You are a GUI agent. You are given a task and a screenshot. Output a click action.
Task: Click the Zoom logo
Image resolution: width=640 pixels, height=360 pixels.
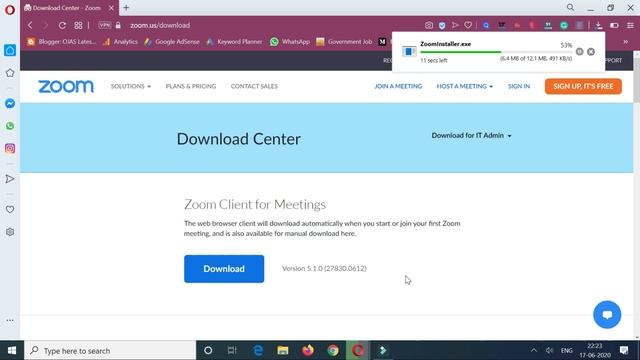[x=66, y=87]
